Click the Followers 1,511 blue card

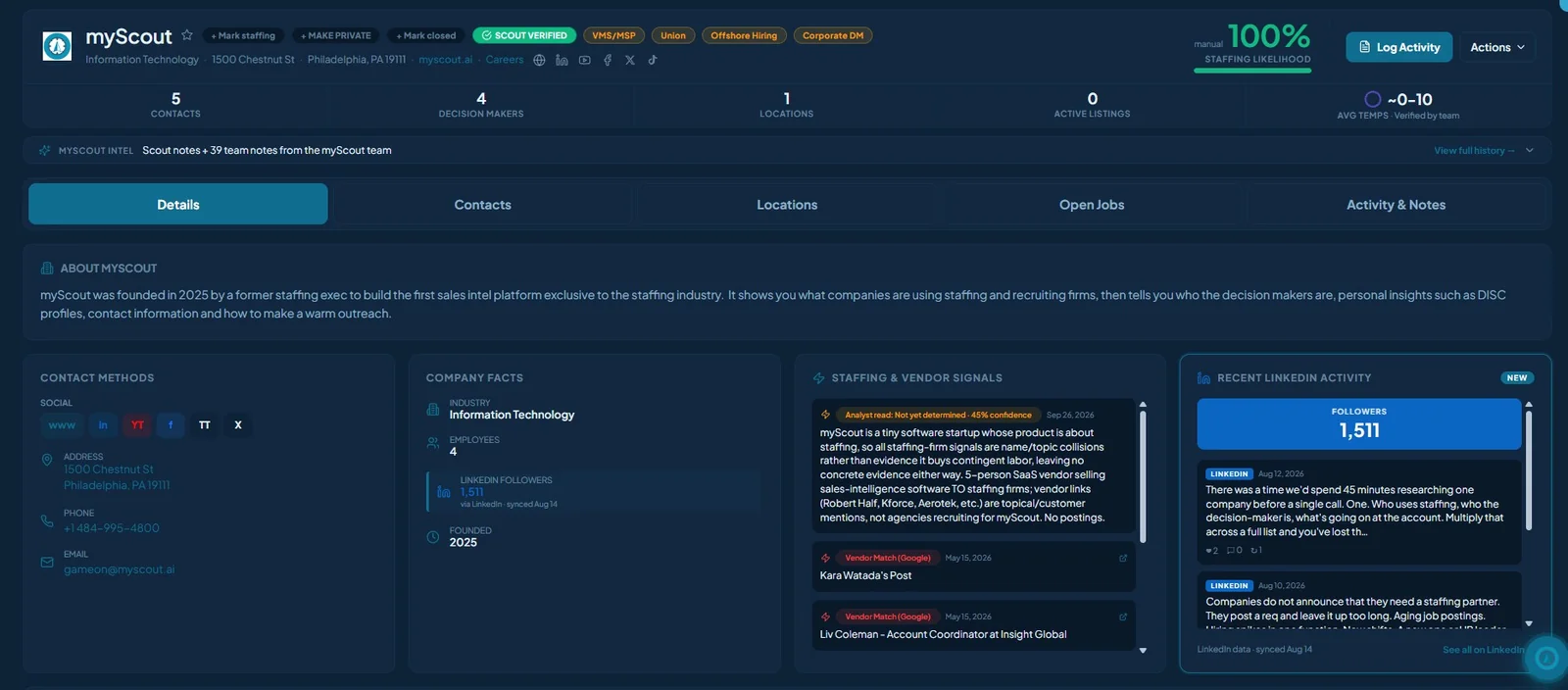tap(1359, 423)
